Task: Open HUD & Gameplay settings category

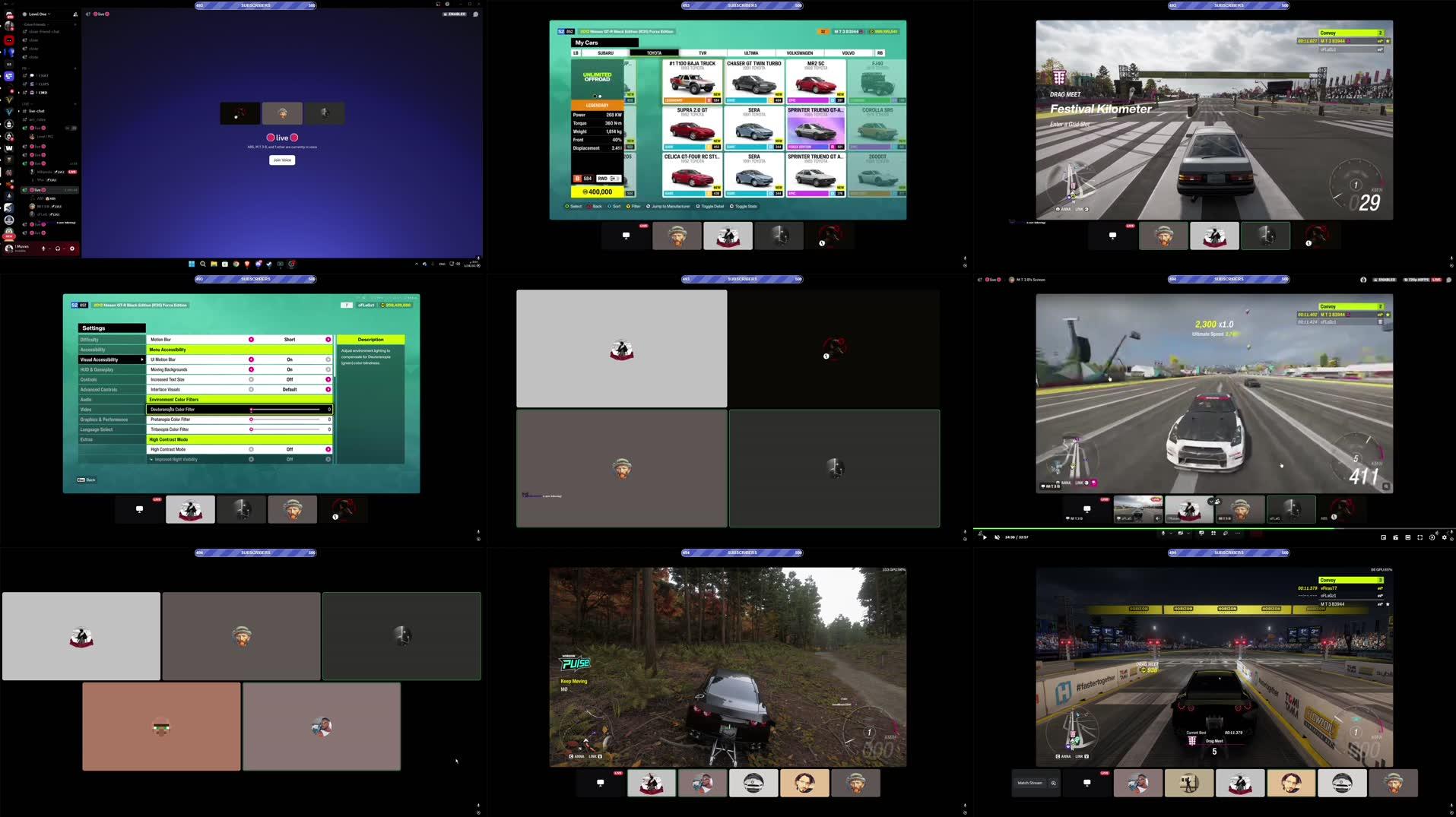Action: click(111, 369)
